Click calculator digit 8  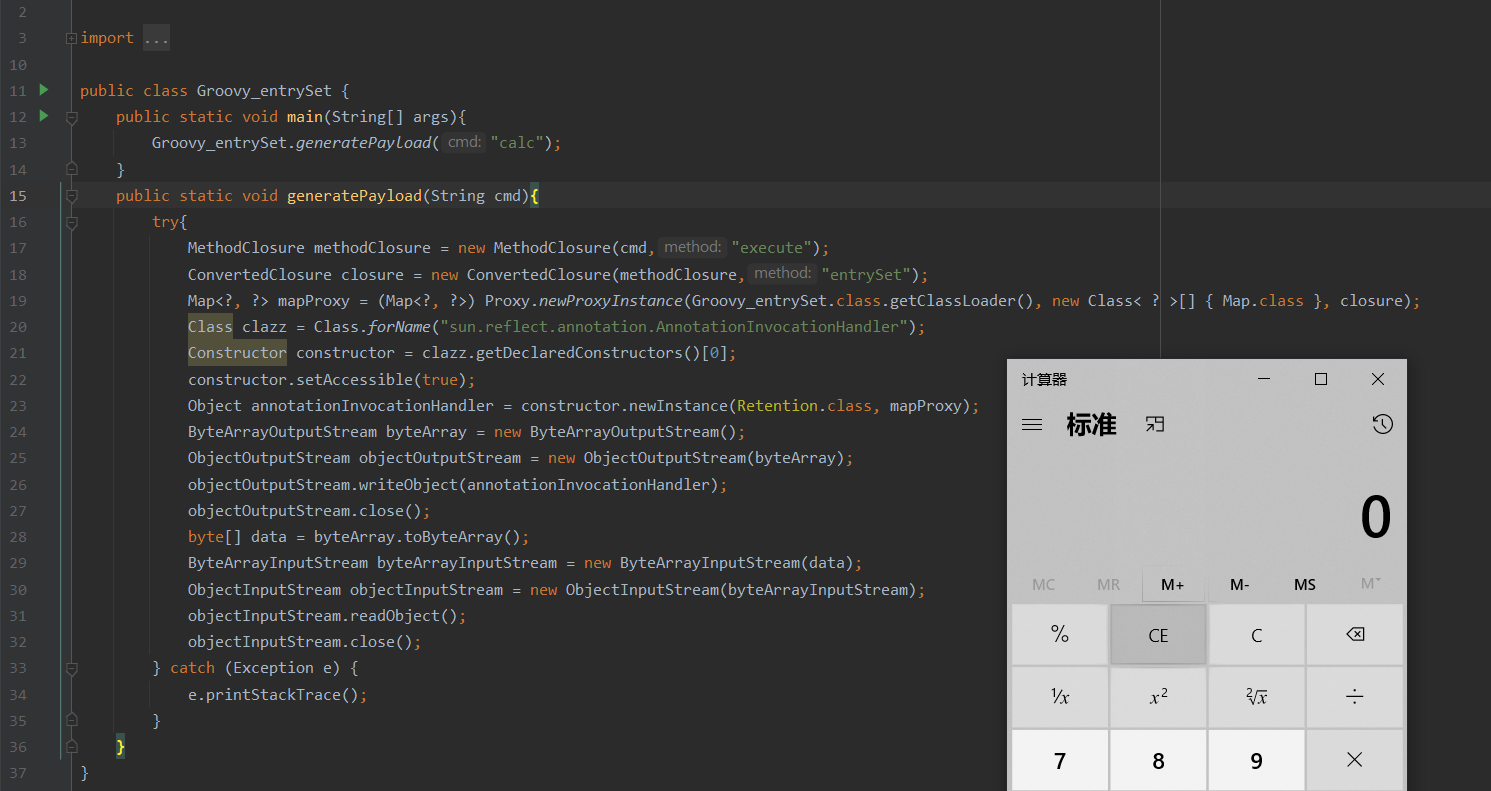pyautogui.click(x=1158, y=760)
